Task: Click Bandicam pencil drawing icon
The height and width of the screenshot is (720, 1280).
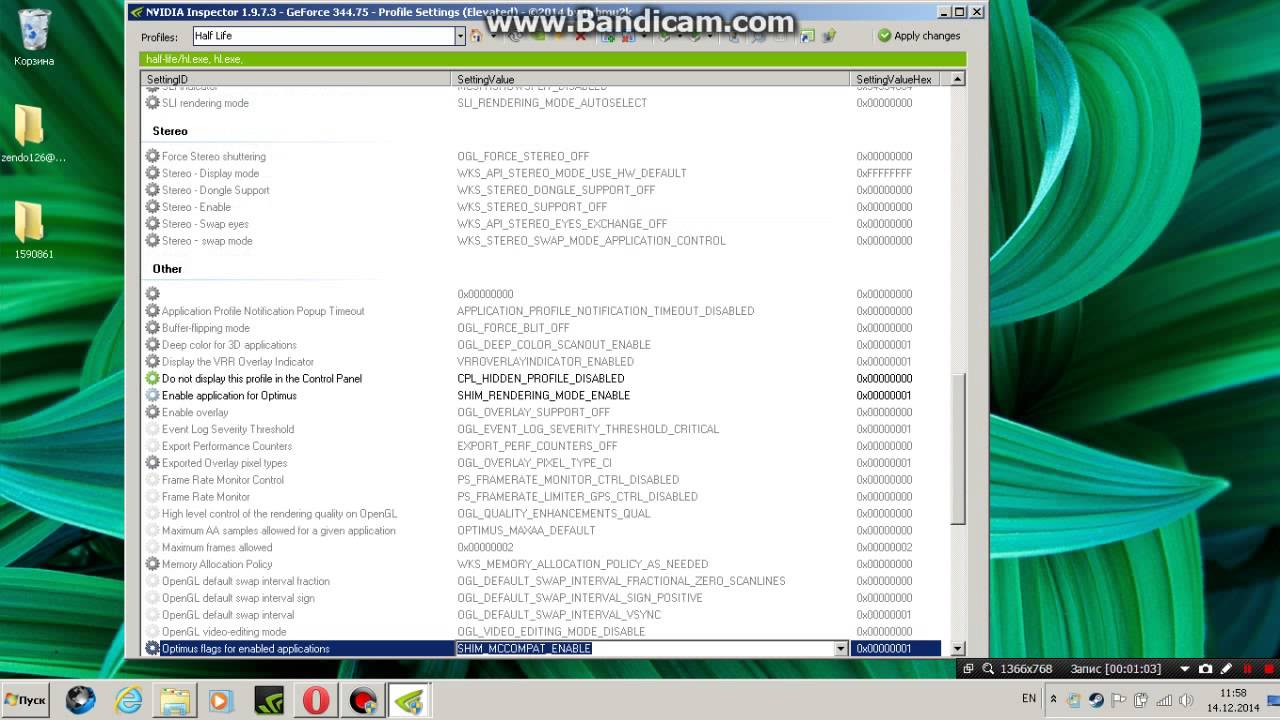Action: point(1226,669)
